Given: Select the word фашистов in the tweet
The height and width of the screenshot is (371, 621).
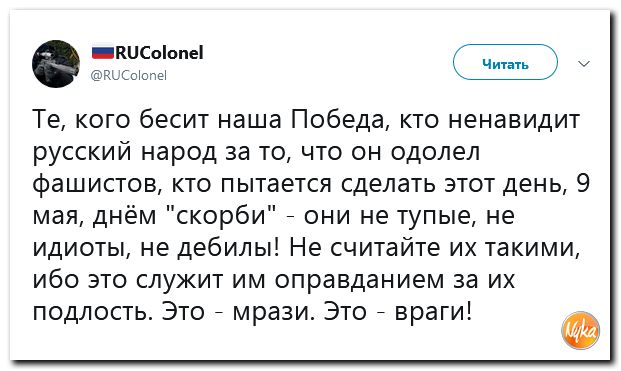Looking at the screenshot, I should click(x=96, y=185).
